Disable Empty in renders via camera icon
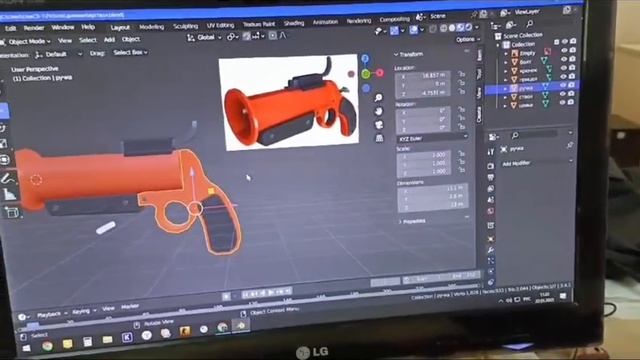This screenshot has height=360, width=640. 573,50
